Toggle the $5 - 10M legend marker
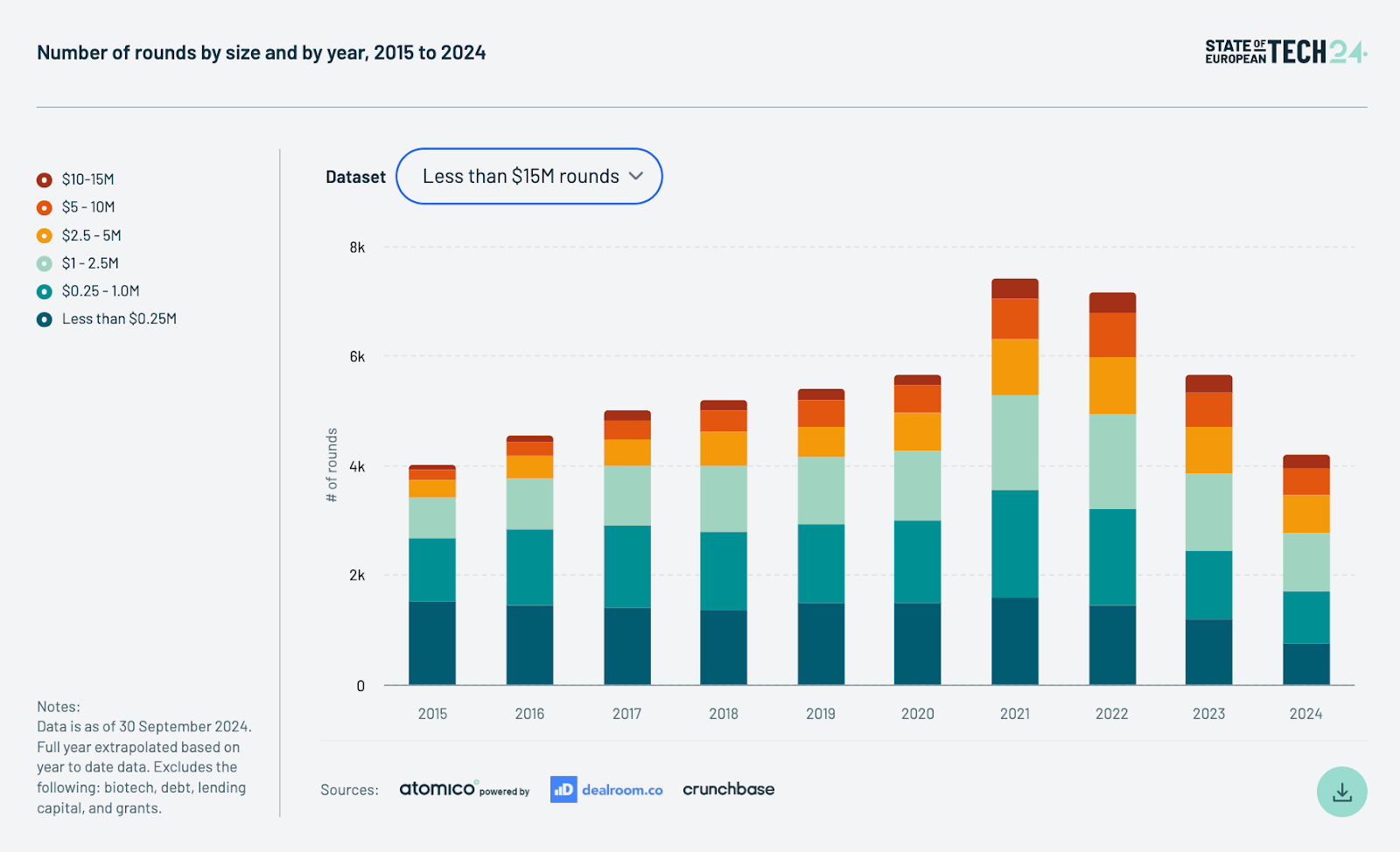 click(45, 207)
